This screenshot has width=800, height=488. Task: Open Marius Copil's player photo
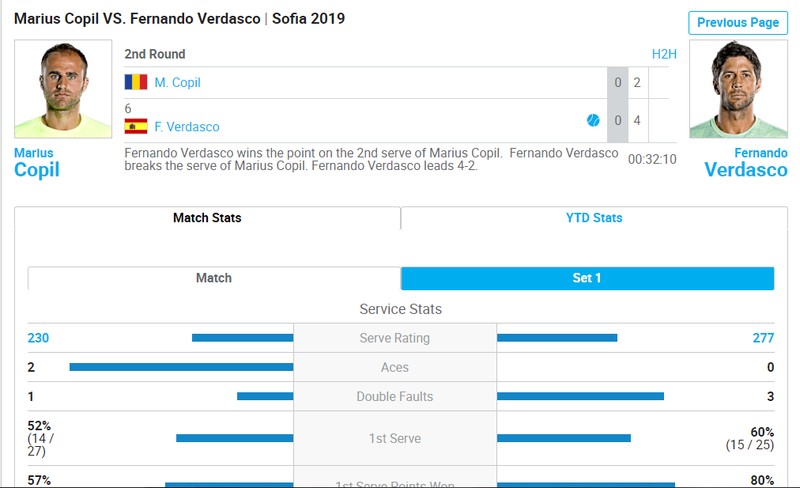63,89
